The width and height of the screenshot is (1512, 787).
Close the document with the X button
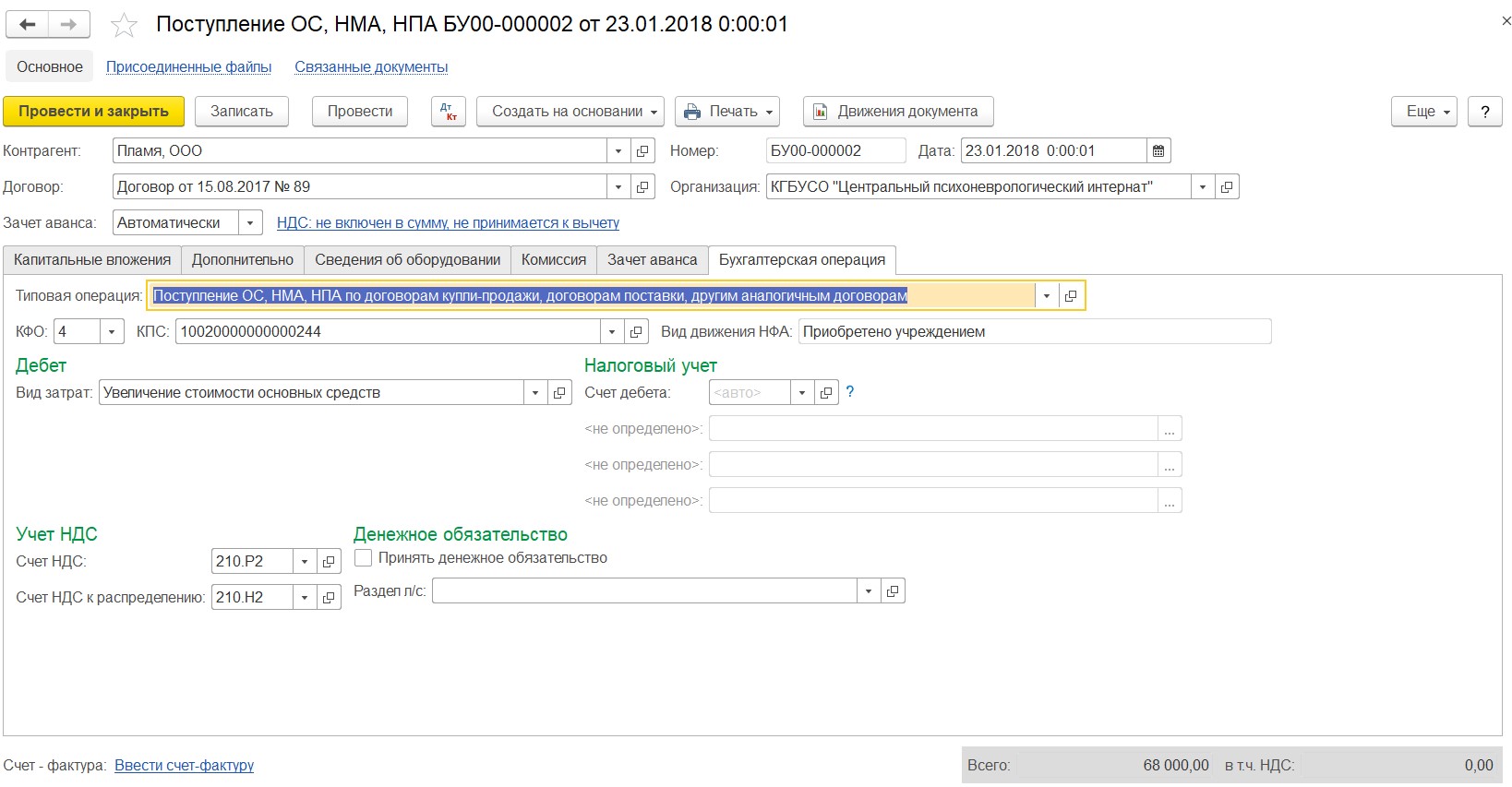click(x=1506, y=20)
